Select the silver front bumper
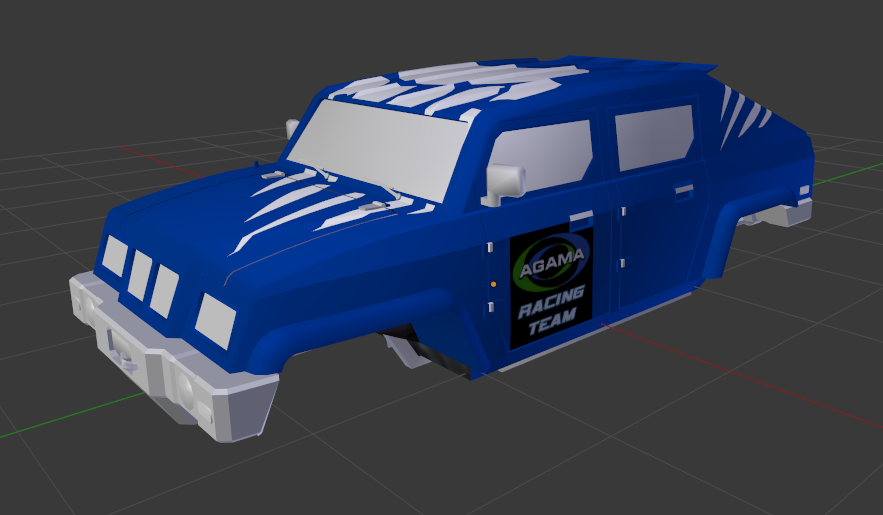Screen dimensions: 883x515 (x=175, y=357)
